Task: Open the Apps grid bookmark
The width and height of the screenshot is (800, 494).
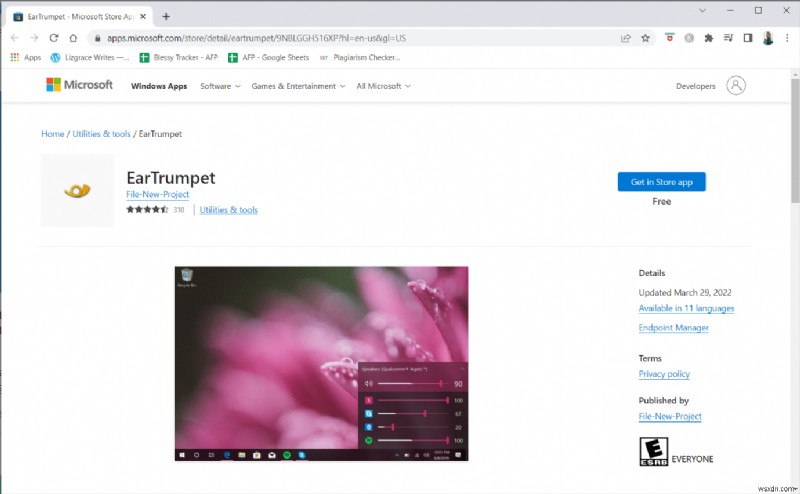Action: pyautogui.click(x=26, y=57)
